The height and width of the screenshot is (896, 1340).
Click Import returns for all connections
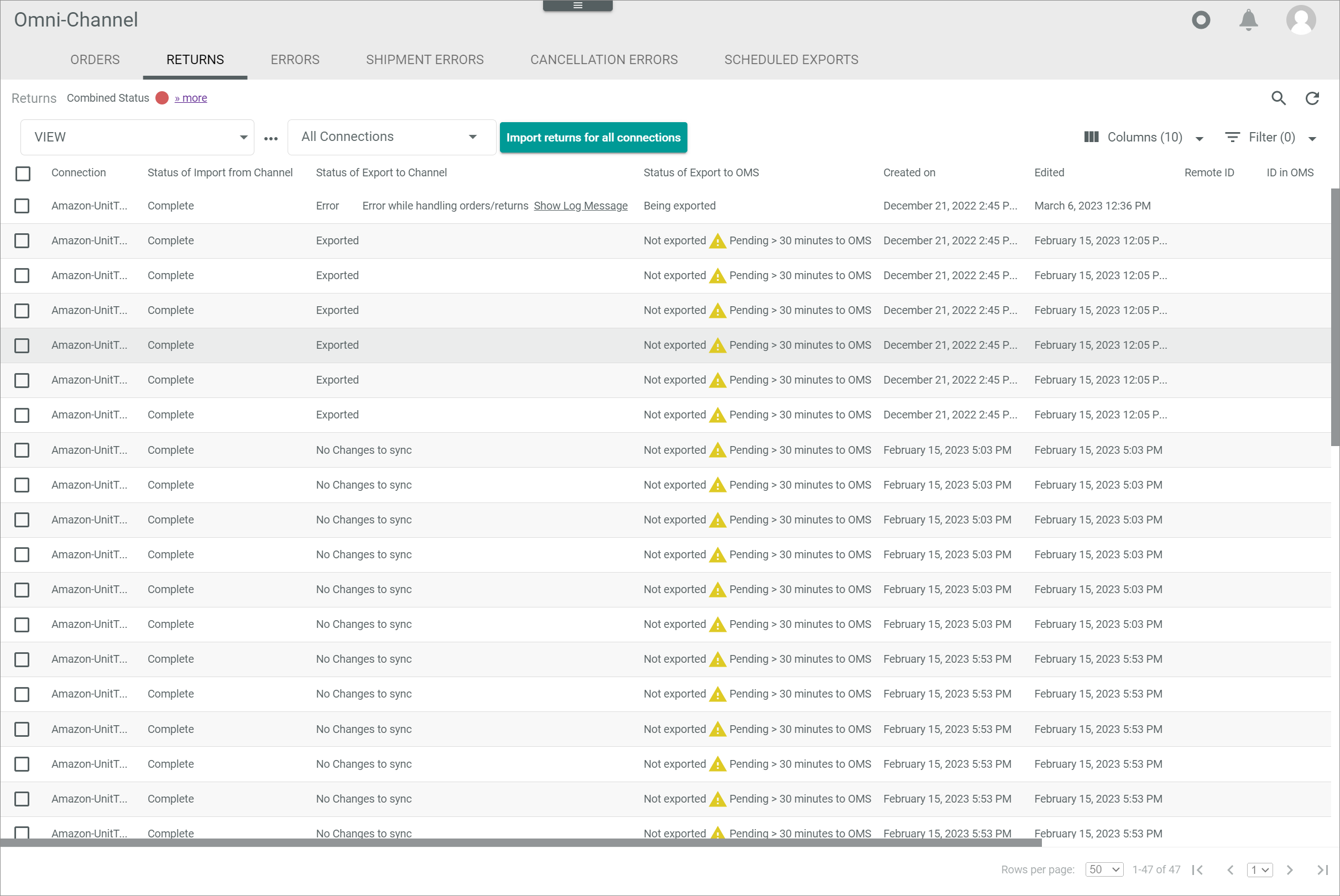pyautogui.click(x=593, y=137)
